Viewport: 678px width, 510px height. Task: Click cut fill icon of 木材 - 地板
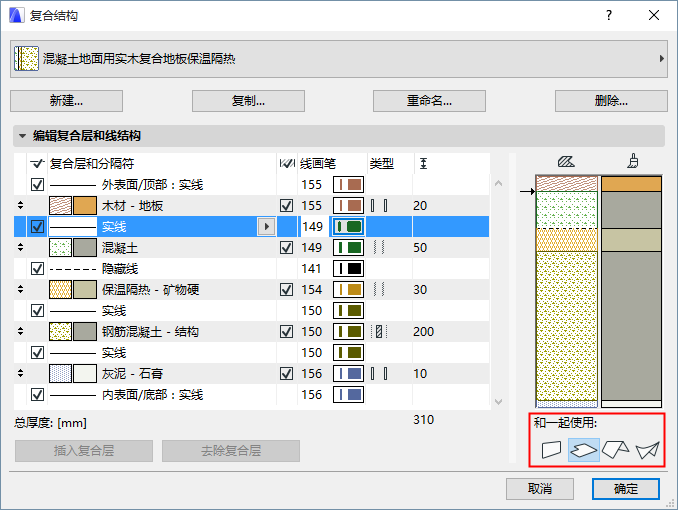point(60,205)
